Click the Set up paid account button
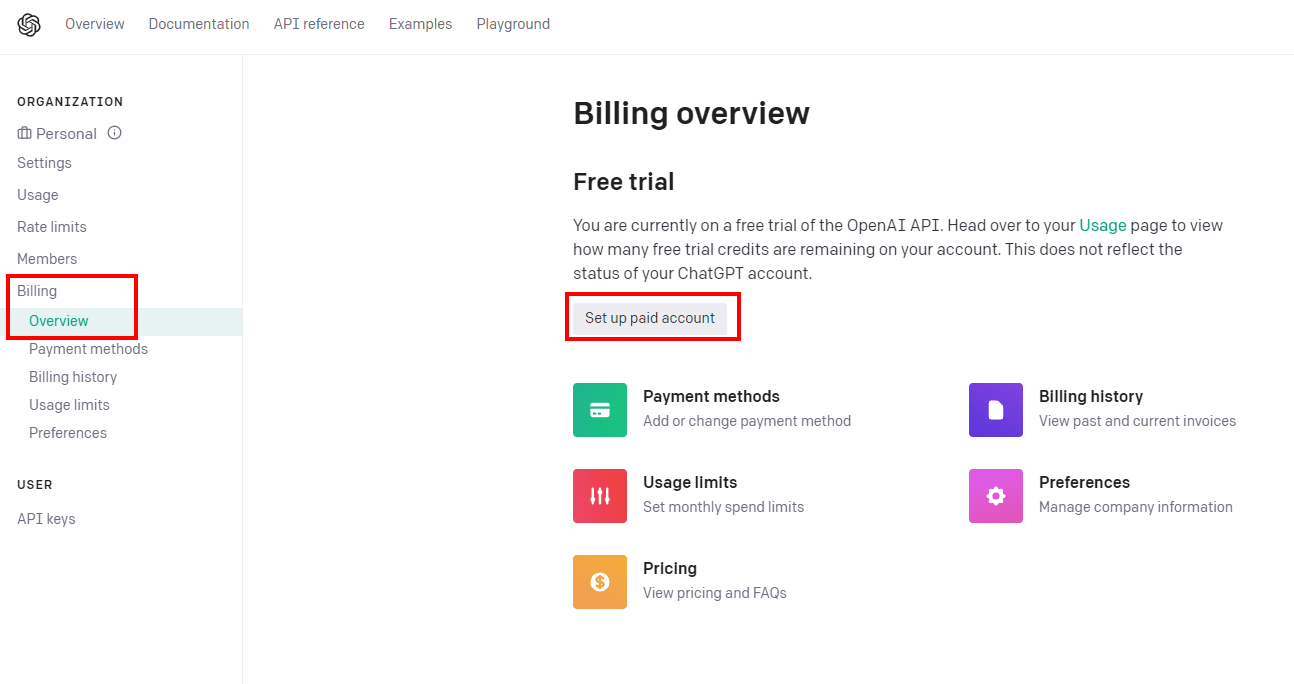 [x=650, y=318]
